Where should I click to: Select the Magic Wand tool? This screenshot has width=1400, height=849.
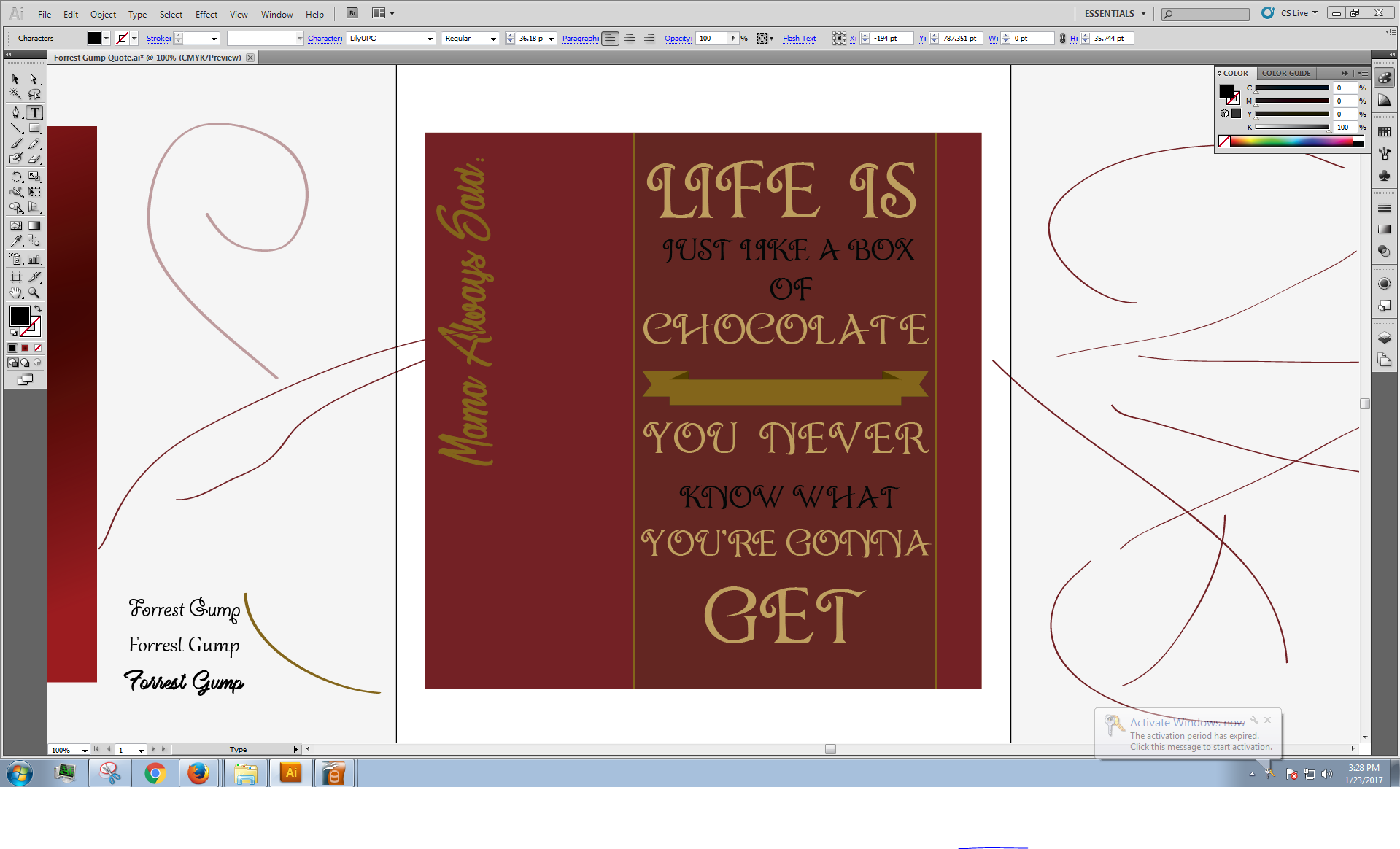click(x=15, y=94)
